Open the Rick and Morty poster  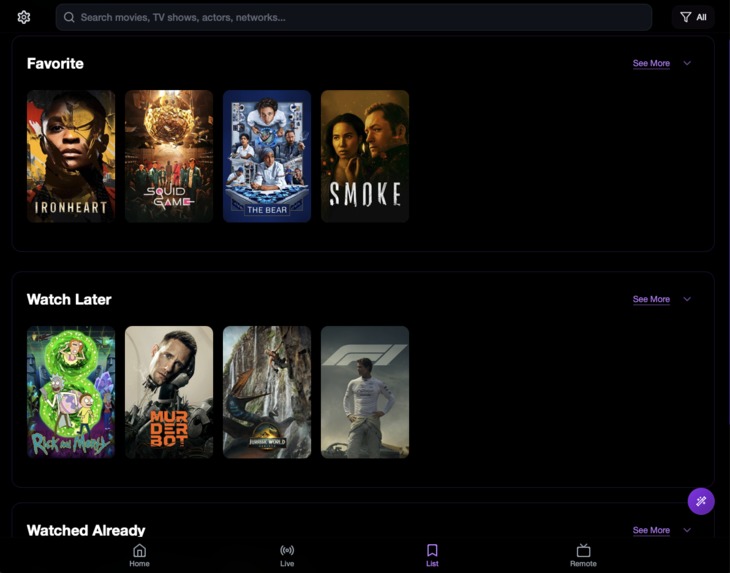[x=71, y=392]
